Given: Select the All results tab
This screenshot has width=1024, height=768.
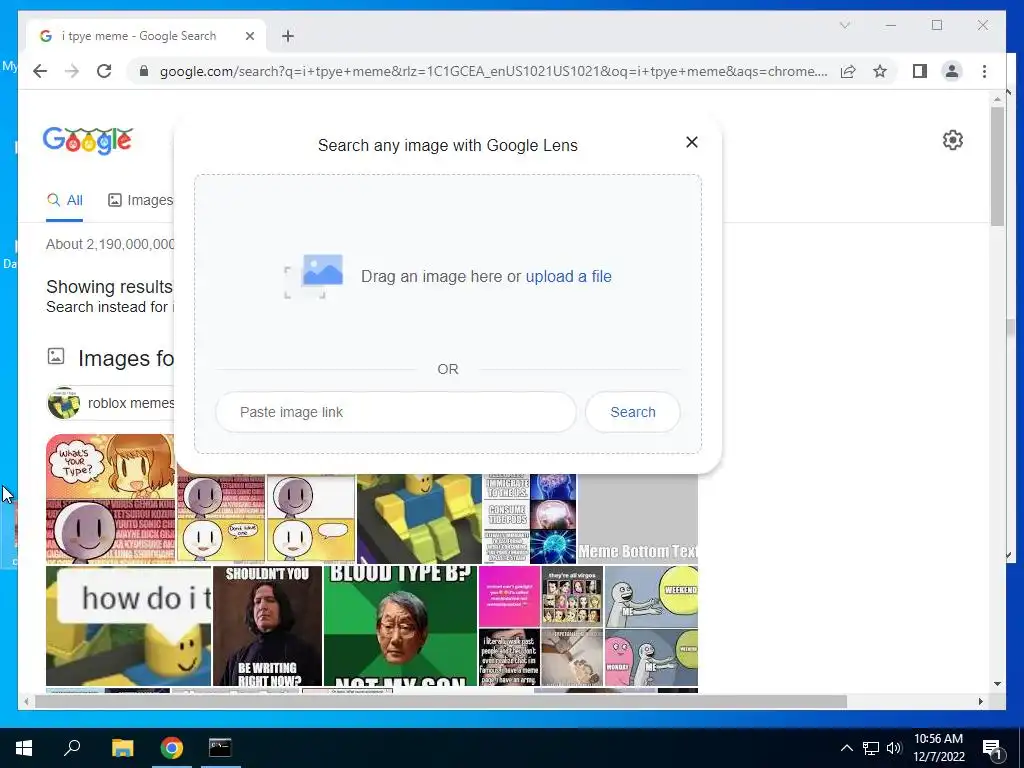Looking at the screenshot, I should click(65, 200).
